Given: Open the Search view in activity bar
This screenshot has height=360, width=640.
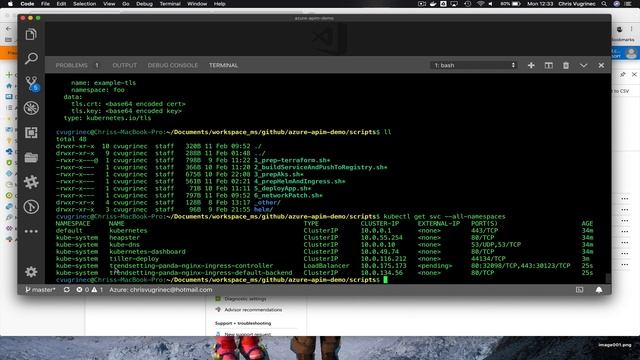Looking at the screenshot, I should click(x=31, y=58).
